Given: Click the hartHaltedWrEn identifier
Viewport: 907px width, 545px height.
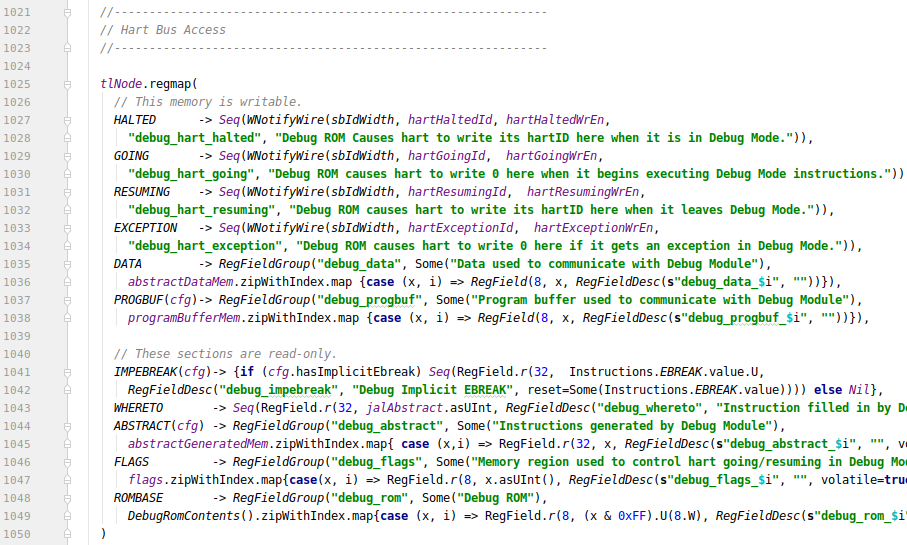Looking at the screenshot, I should coord(555,120).
